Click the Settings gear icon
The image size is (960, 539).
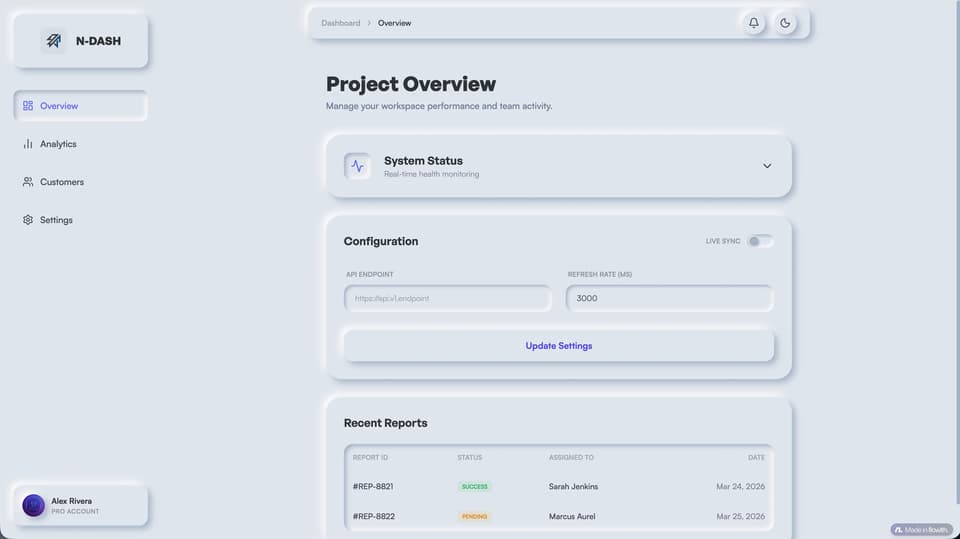click(28, 220)
